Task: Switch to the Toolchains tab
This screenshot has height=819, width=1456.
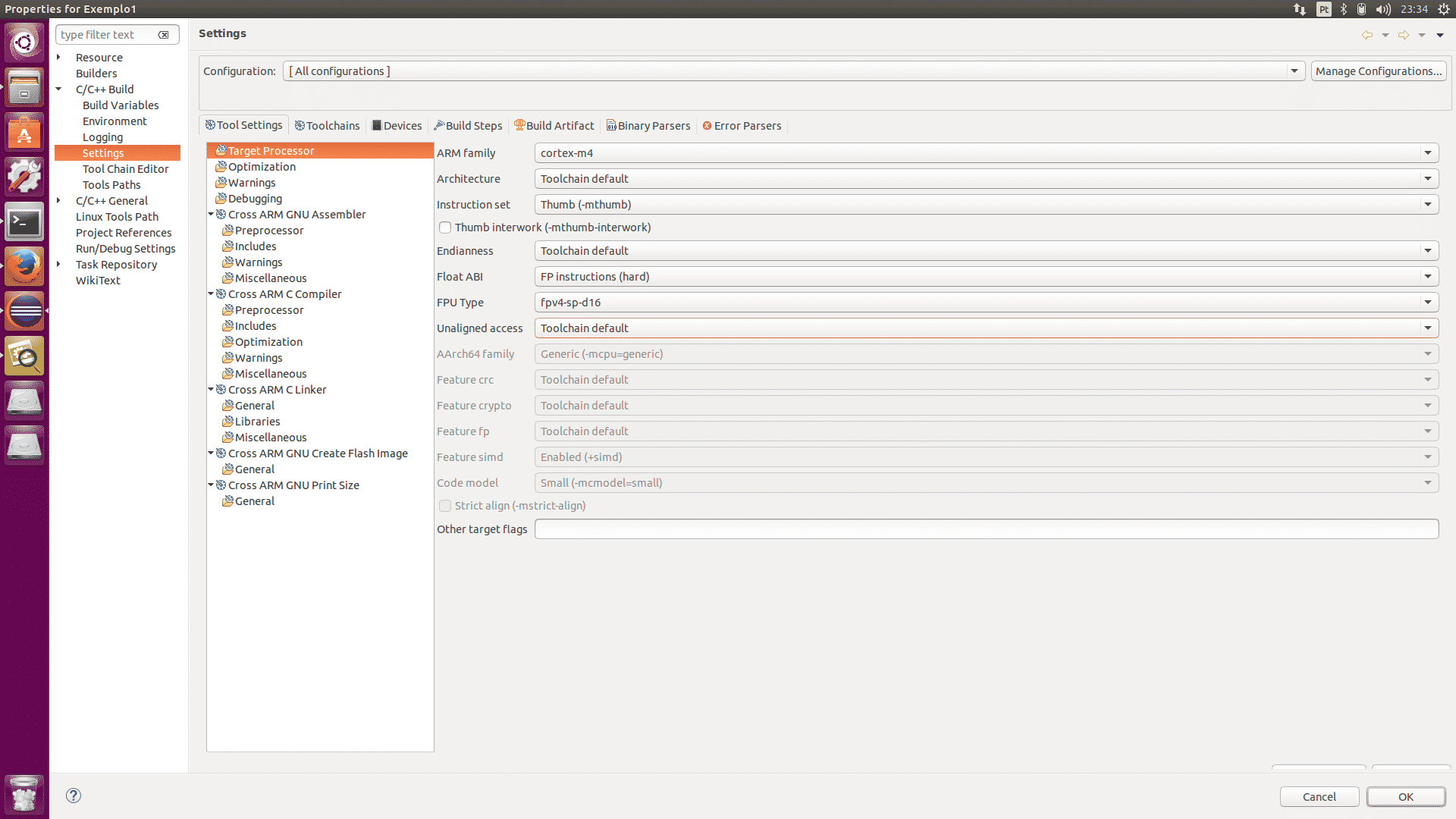Action: point(327,126)
